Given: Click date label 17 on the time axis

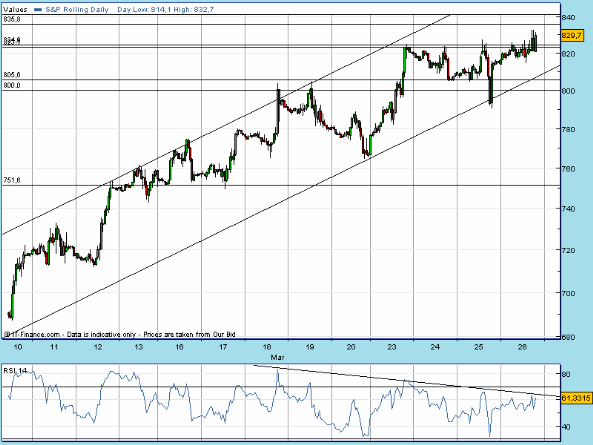Looking at the screenshot, I should pyautogui.click(x=223, y=347).
